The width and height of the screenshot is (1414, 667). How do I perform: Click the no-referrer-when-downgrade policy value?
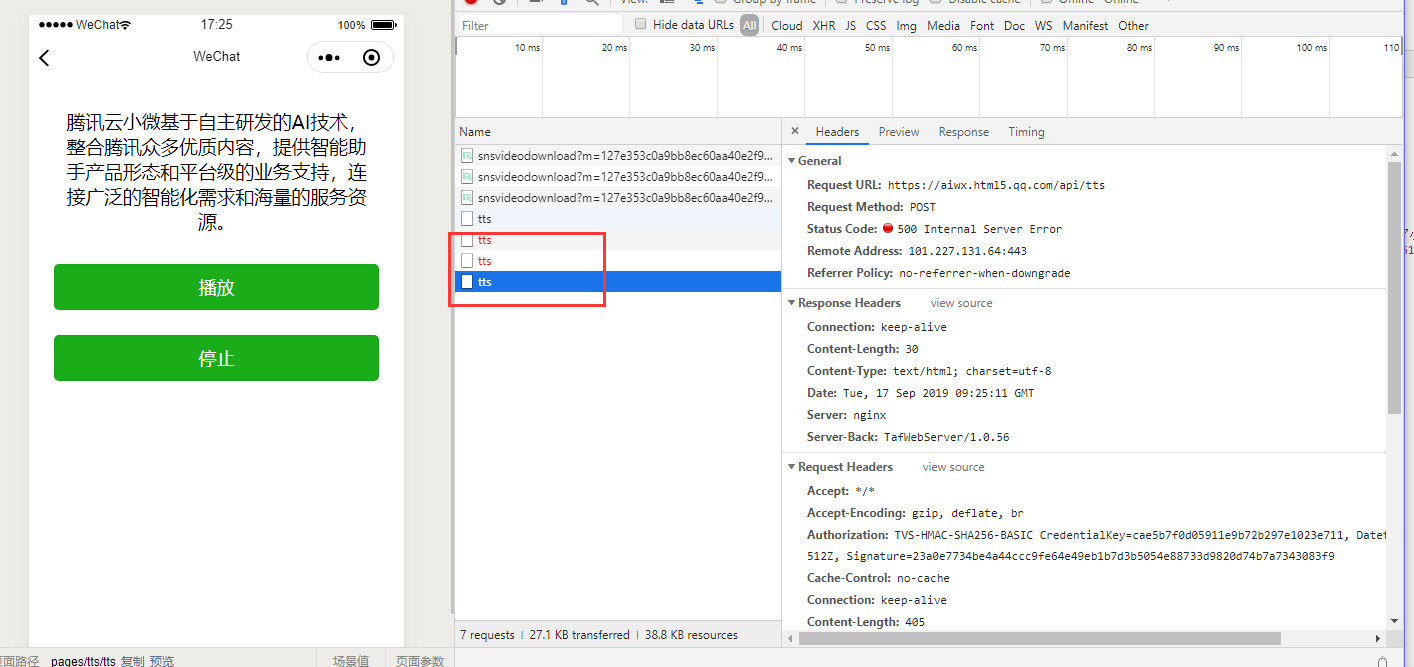click(x=985, y=273)
